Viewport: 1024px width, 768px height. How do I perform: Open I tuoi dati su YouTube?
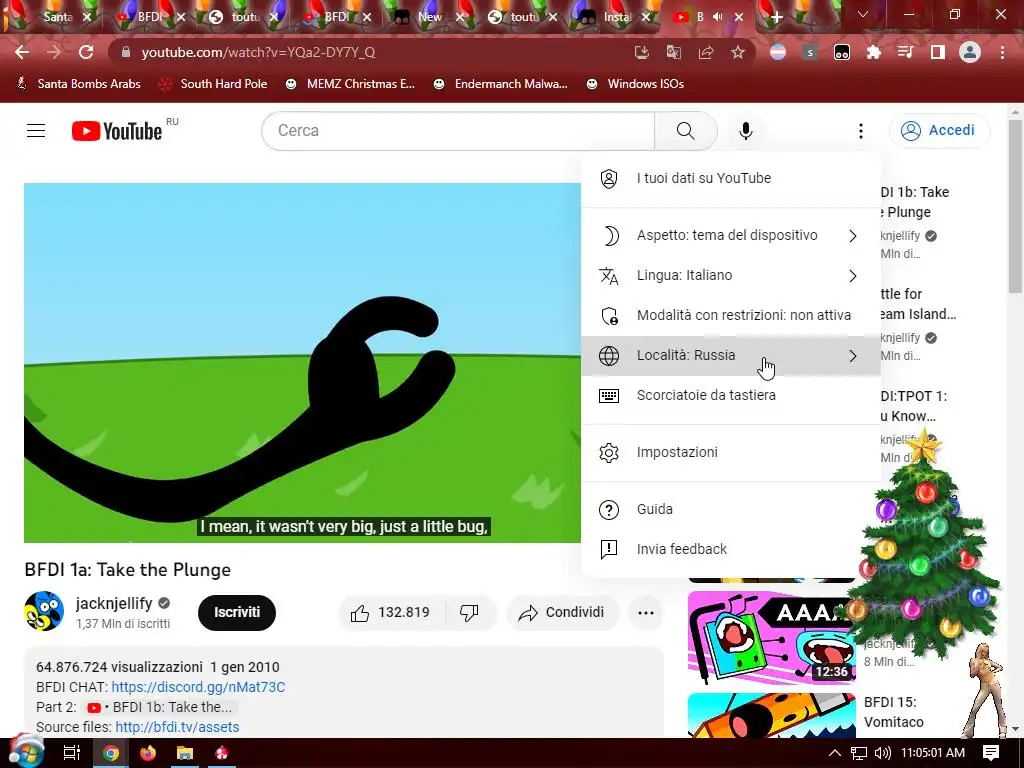(731, 178)
